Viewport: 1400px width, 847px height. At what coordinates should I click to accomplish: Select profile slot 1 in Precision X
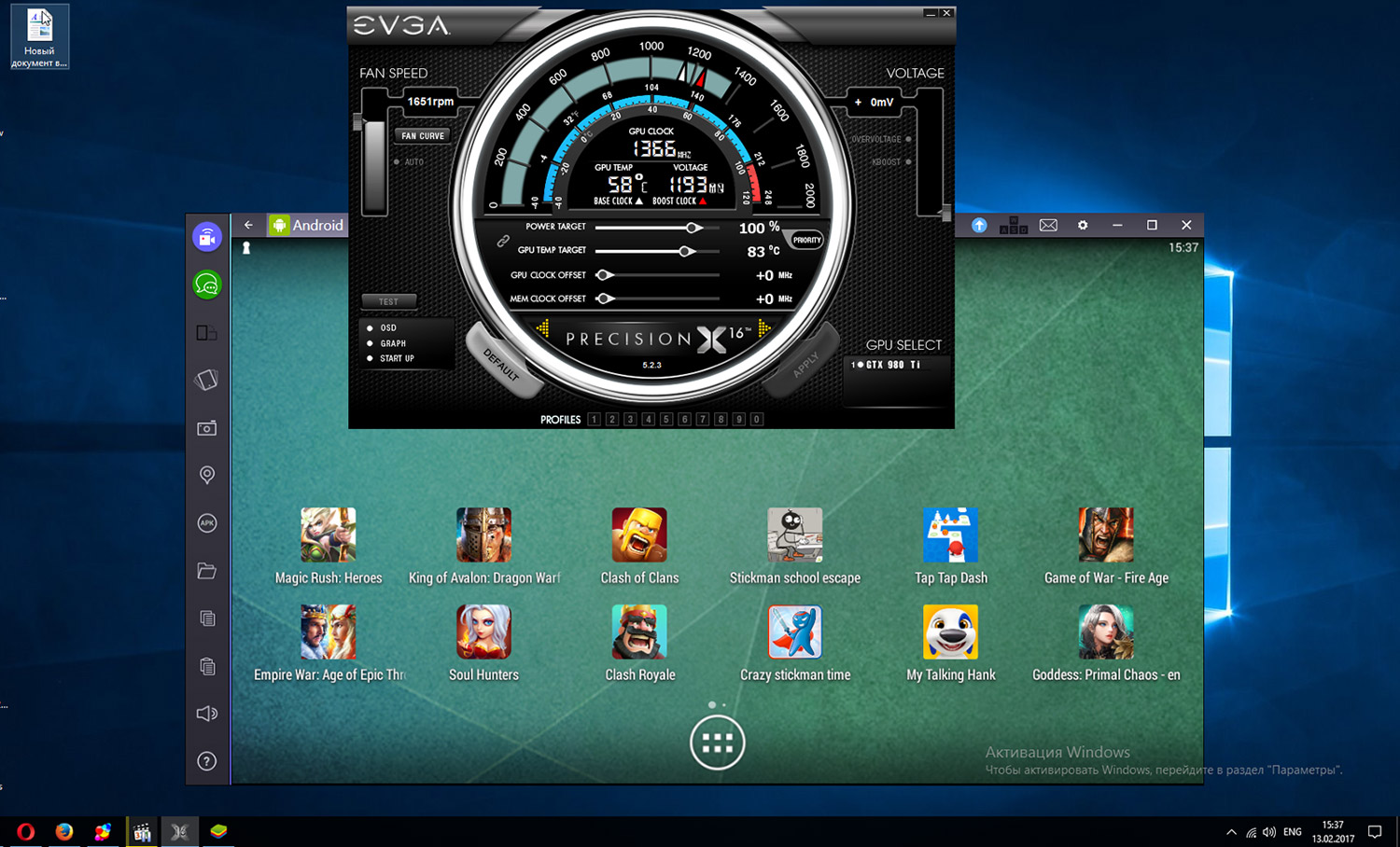pos(594,420)
